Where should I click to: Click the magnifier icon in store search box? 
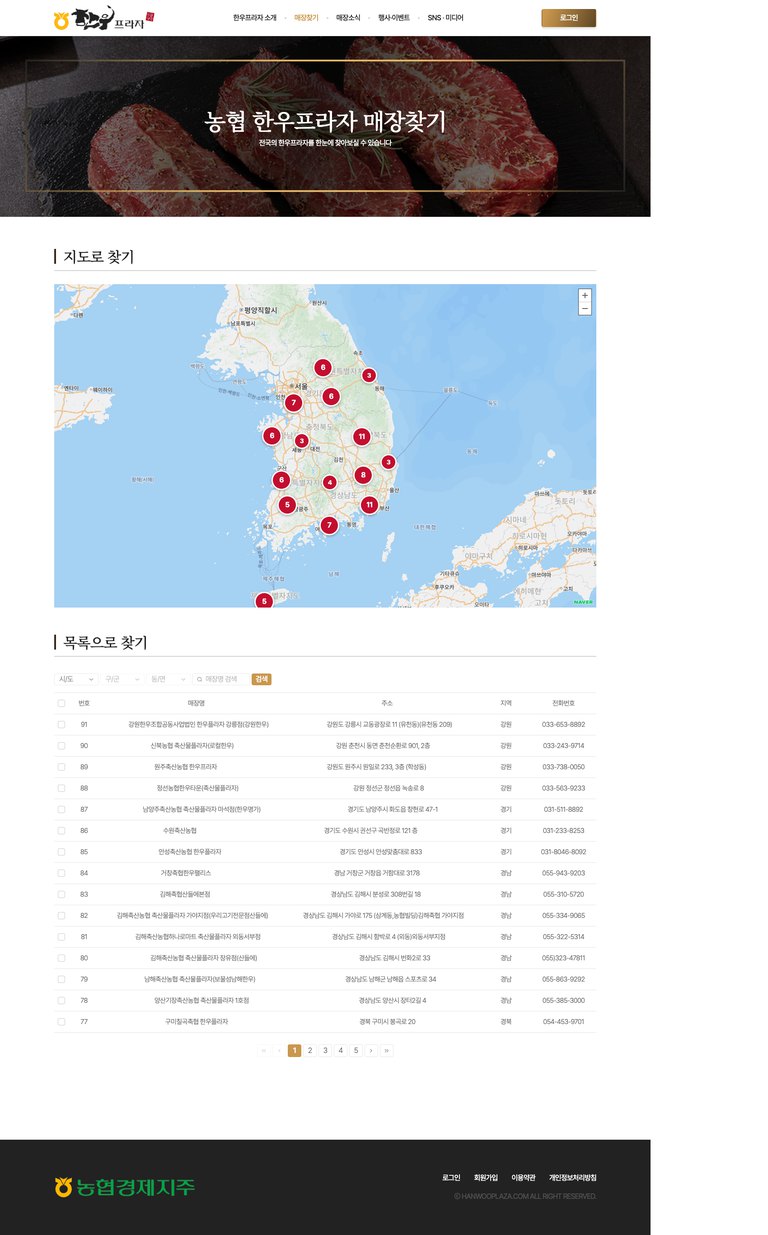click(199, 679)
